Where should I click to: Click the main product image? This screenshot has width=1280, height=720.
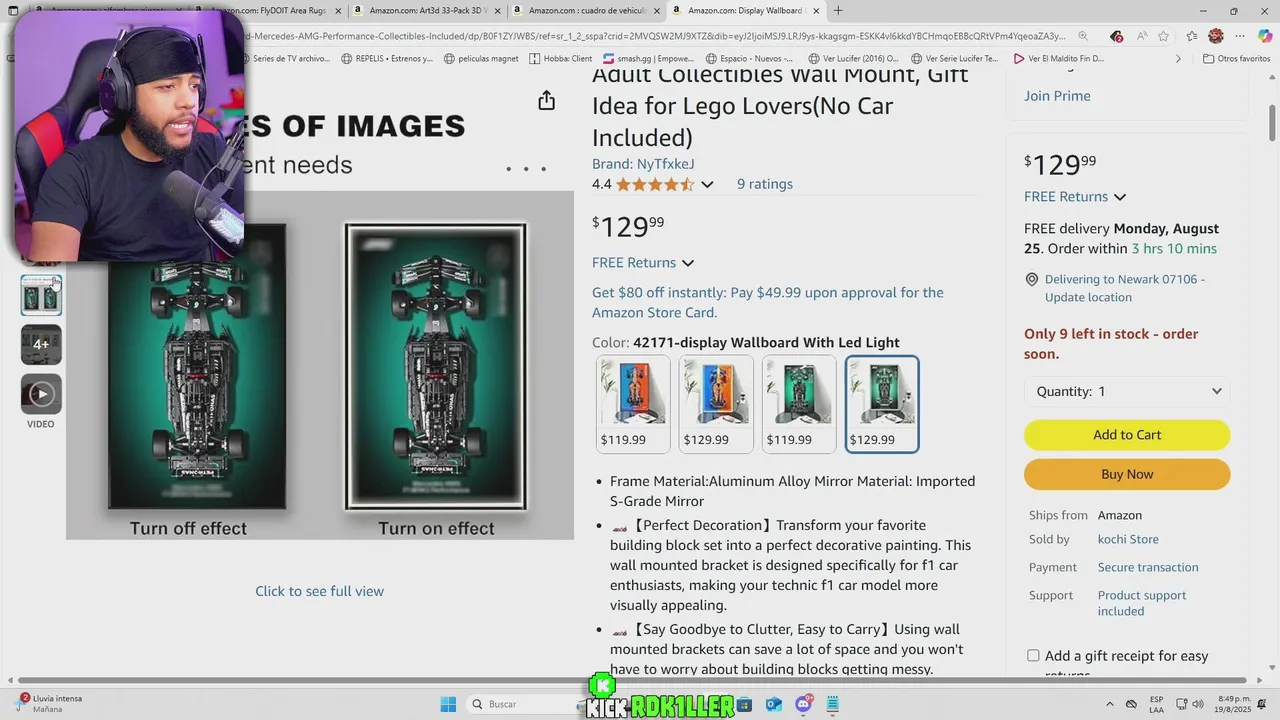tap(320, 365)
